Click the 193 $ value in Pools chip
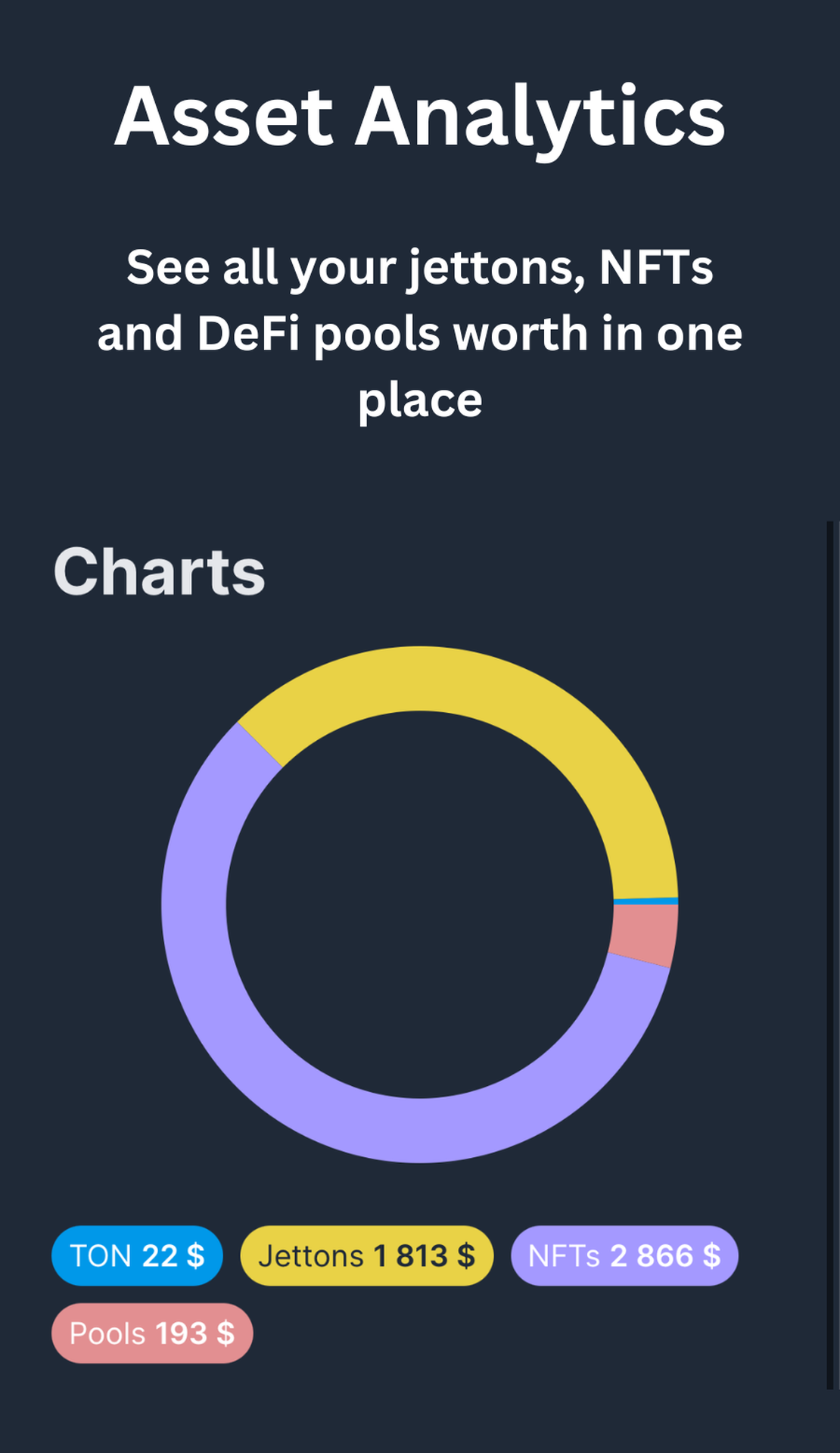The height and width of the screenshot is (1453, 840). [x=195, y=1333]
